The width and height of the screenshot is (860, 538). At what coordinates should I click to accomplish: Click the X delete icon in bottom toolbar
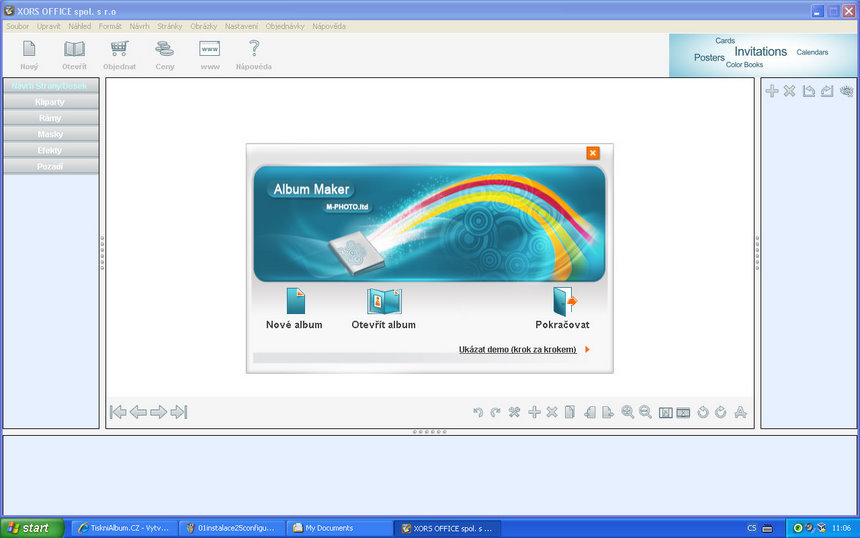(552, 412)
